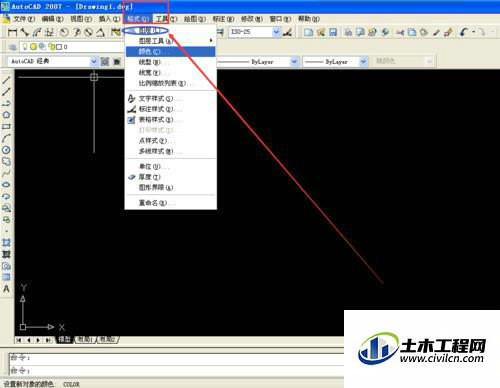500x388 pixels.
Task: Open the linetype ByLayer dropdown
Action: click(294, 62)
